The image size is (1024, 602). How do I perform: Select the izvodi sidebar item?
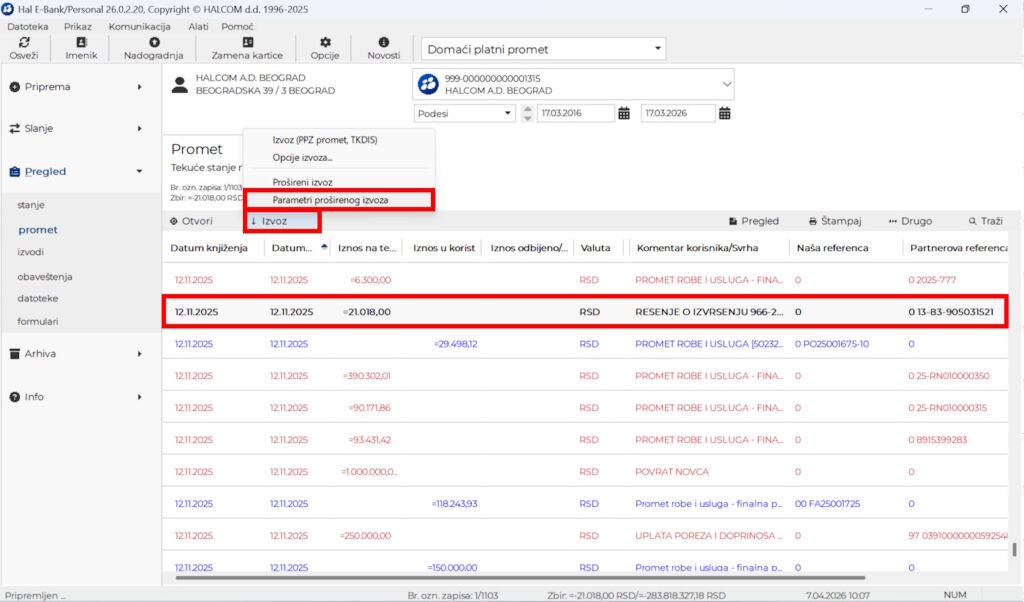coord(30,252)
